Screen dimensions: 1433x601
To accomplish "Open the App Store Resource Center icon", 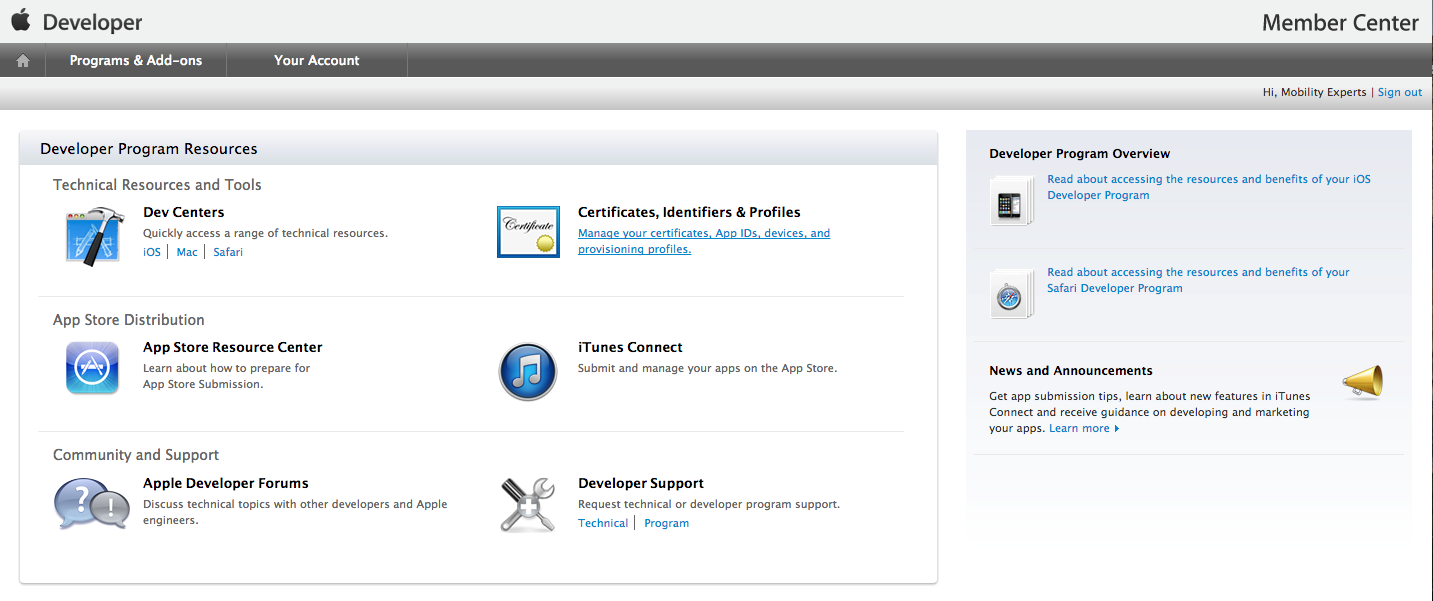I will [92, 368].
